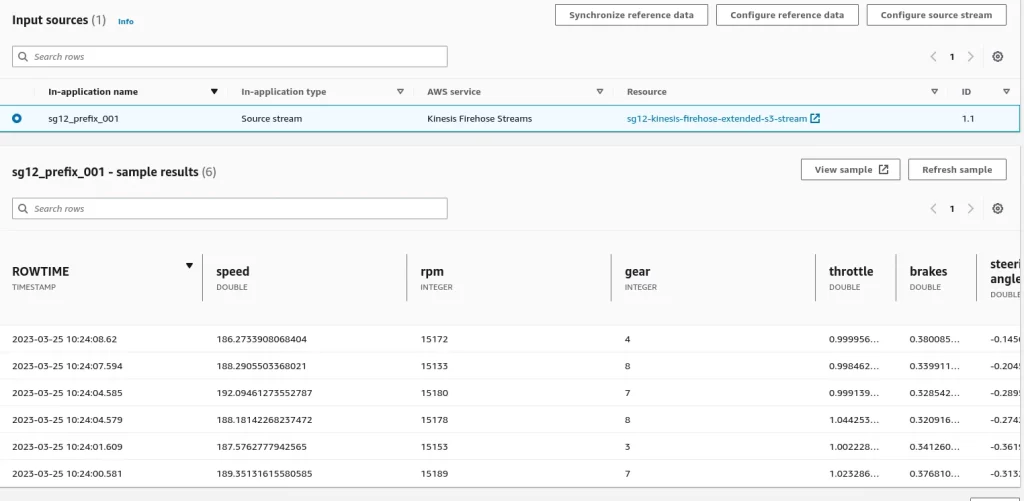Click Refresh sample button
Screen dimensions: 1024x501
click(957, 170)
